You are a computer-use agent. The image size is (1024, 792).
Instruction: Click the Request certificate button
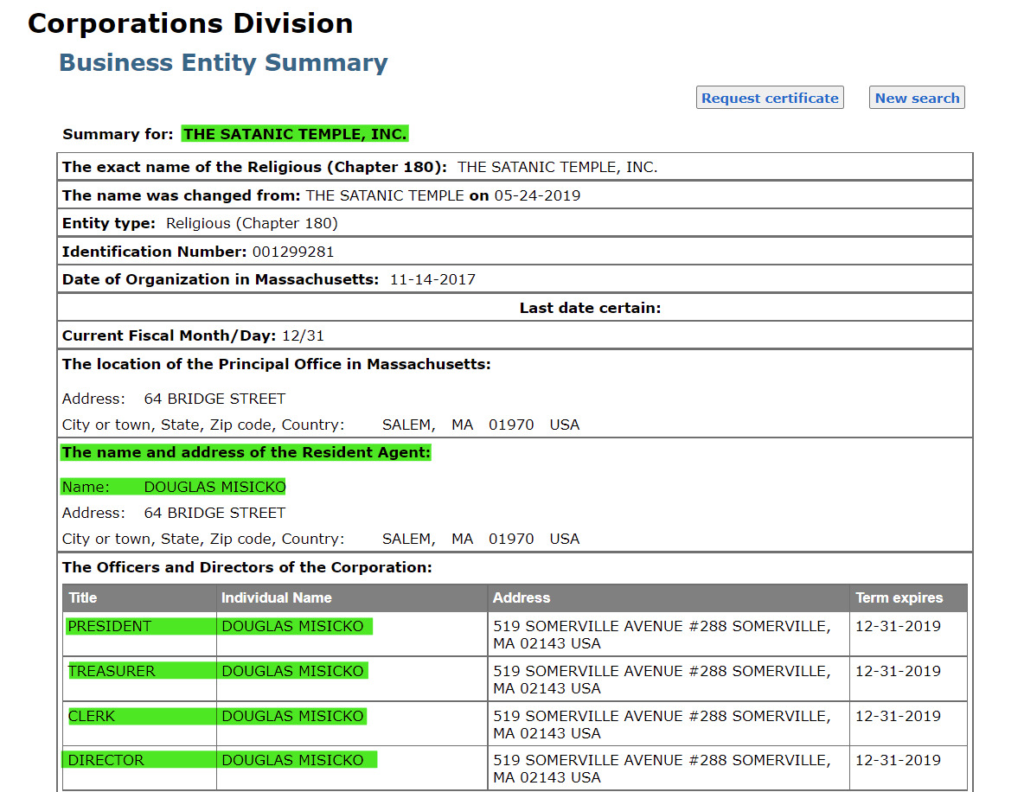click(769, 97)
